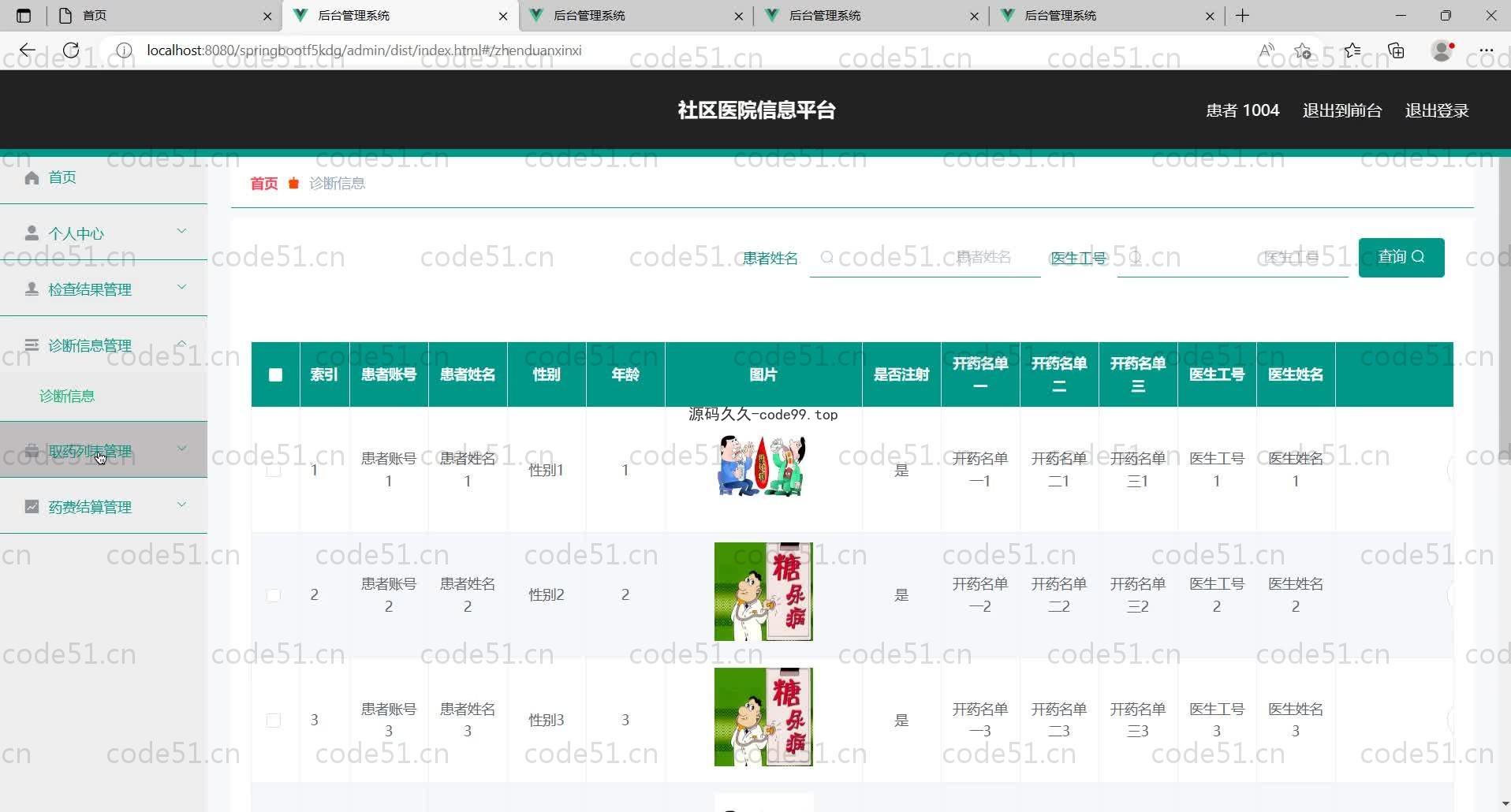
Task: Click the browser address bar URL
Action: click(364, 50)
